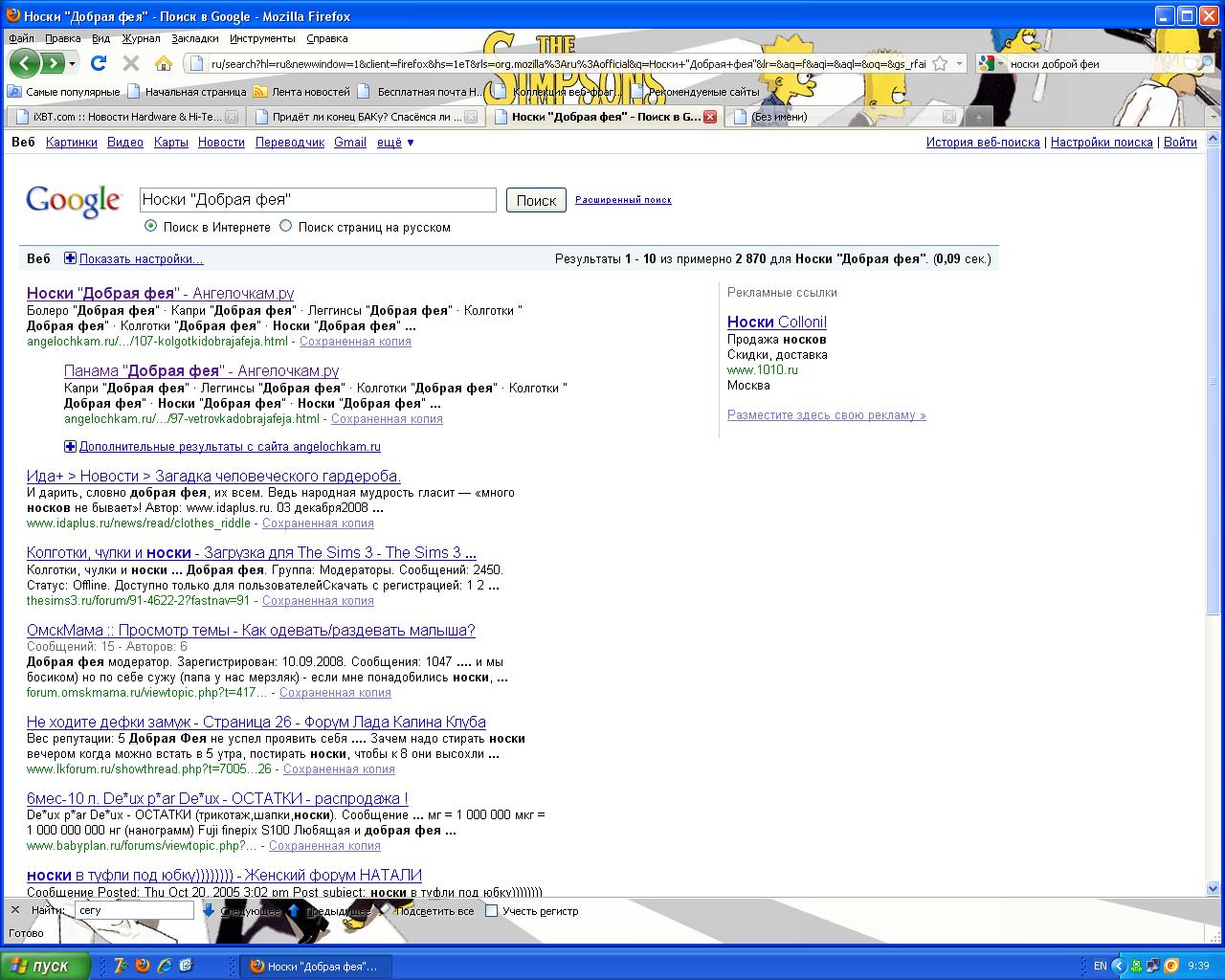
Task: Go back with the green Back arrow
Action: coord(25,63)
